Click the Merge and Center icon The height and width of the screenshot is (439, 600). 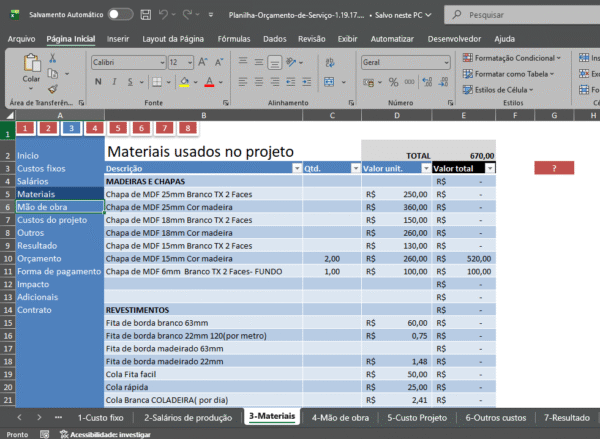pyautogui.click(x=329, y=82)
